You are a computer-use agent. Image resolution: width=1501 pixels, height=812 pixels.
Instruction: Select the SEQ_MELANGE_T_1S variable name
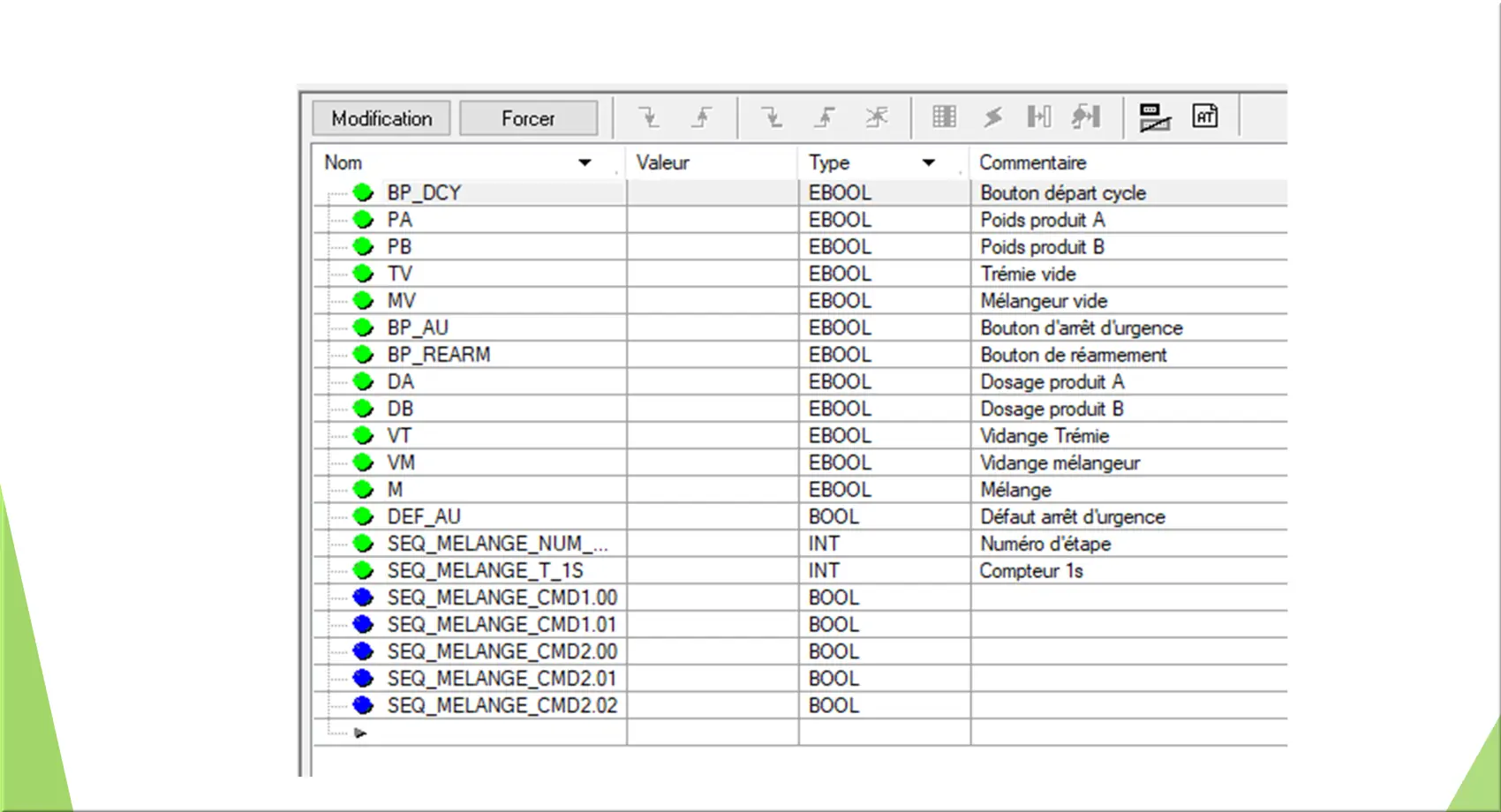[x=485, y=570]
